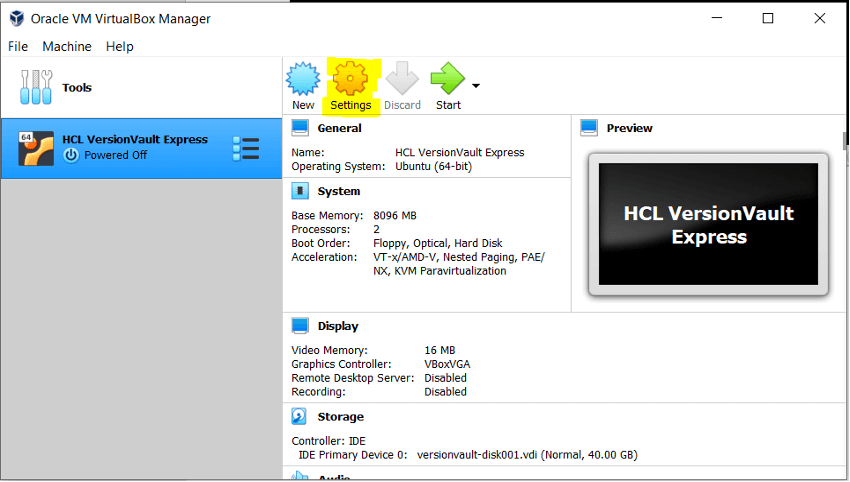Click the Storage section disk icon
The width and height of the screenshot is (850, 482).
pos(299,416)
